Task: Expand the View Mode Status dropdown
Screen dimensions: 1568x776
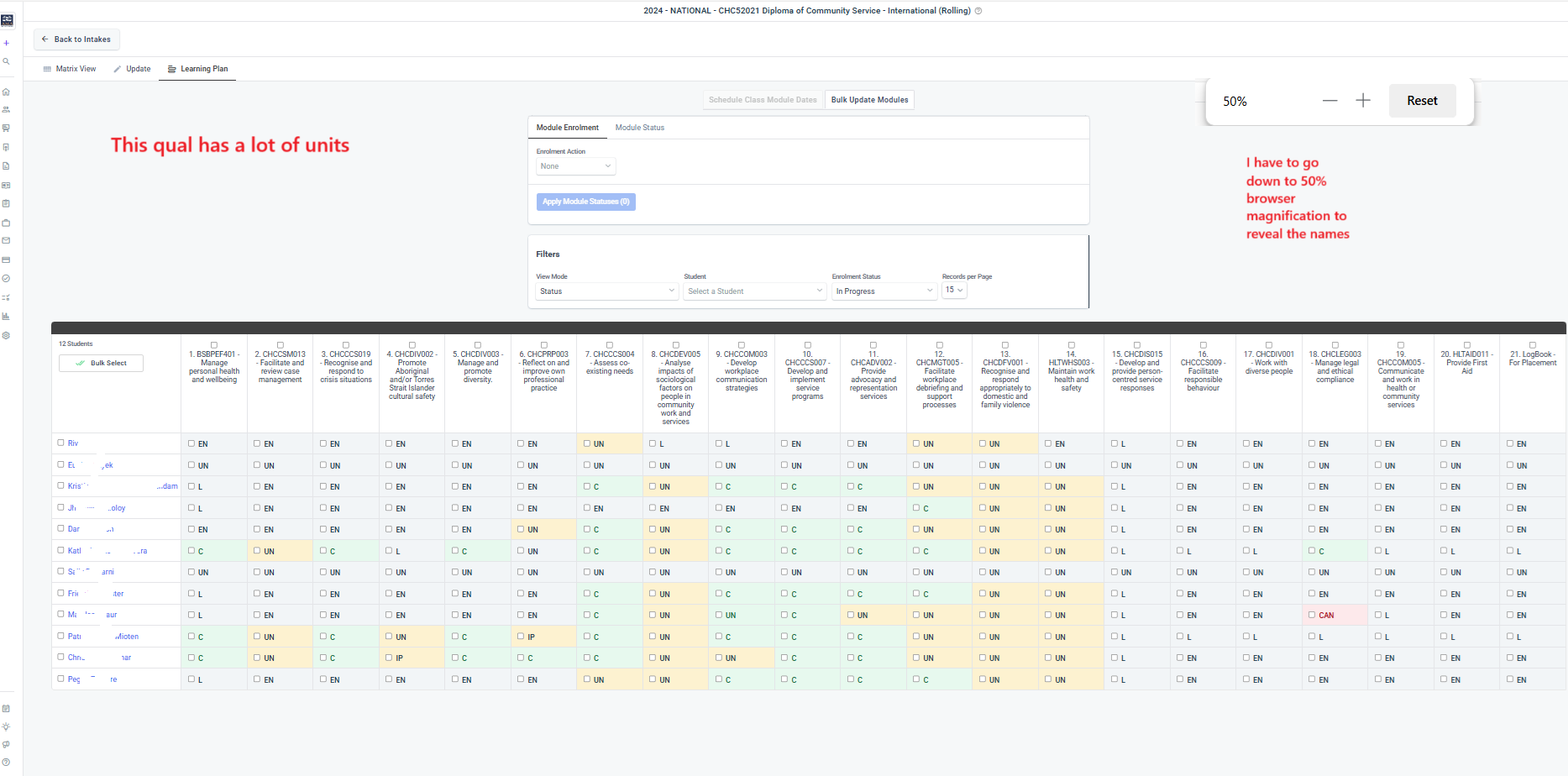Action: tap(606, 291)
